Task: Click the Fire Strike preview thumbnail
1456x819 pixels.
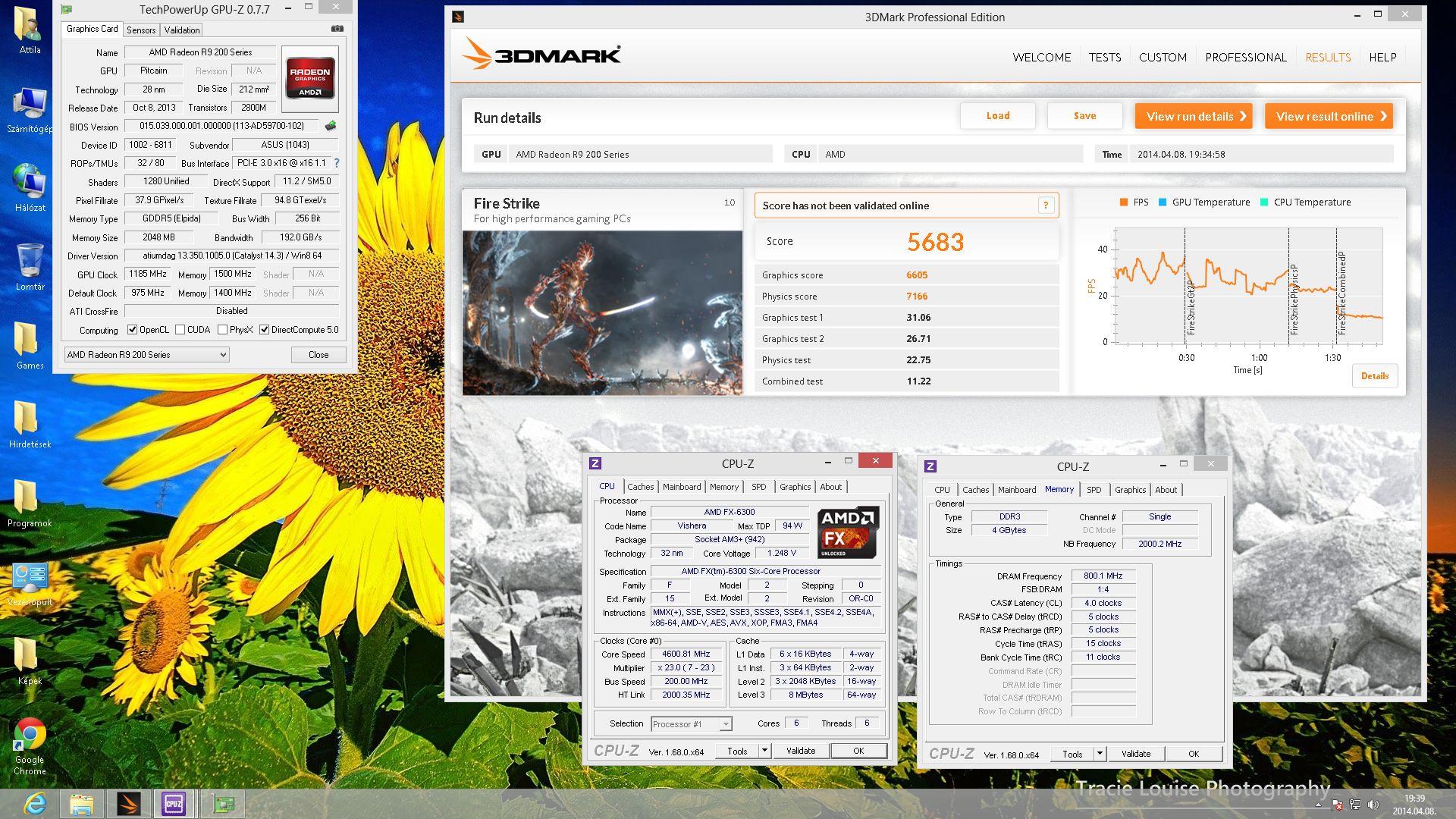Action: pyautogui.click(x=602, y=312)
